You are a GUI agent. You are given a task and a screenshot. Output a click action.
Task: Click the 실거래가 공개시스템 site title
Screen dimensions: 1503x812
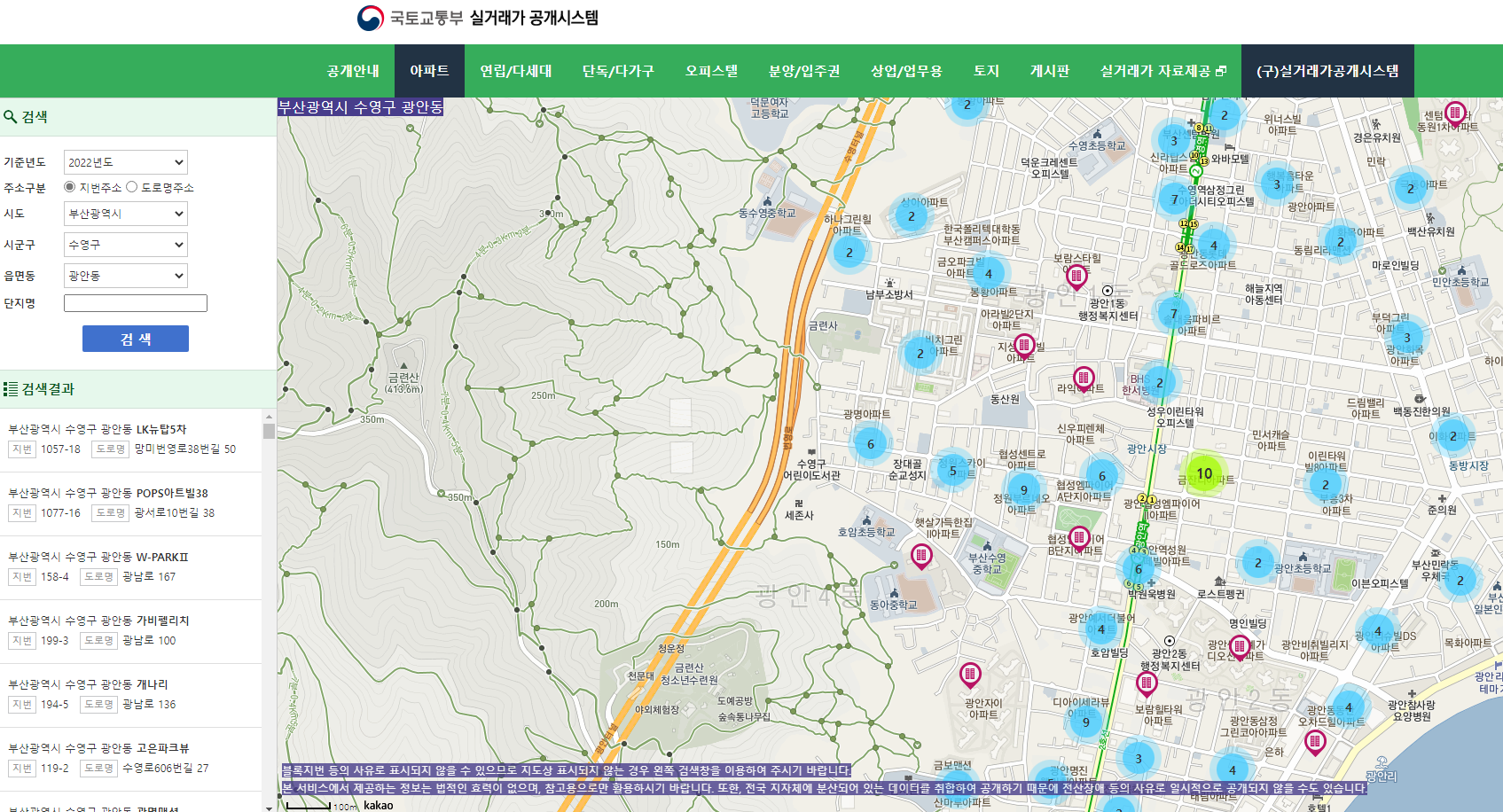[x=534, y=18]
